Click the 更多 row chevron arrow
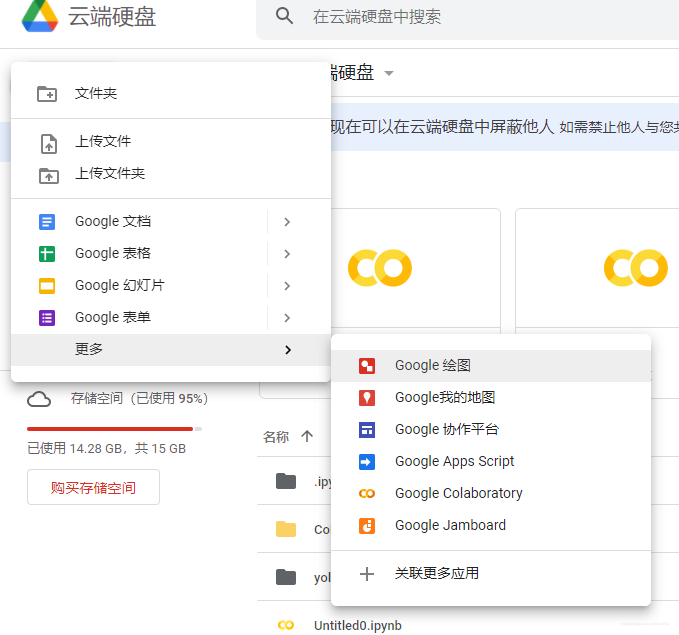 pos(288,350)
